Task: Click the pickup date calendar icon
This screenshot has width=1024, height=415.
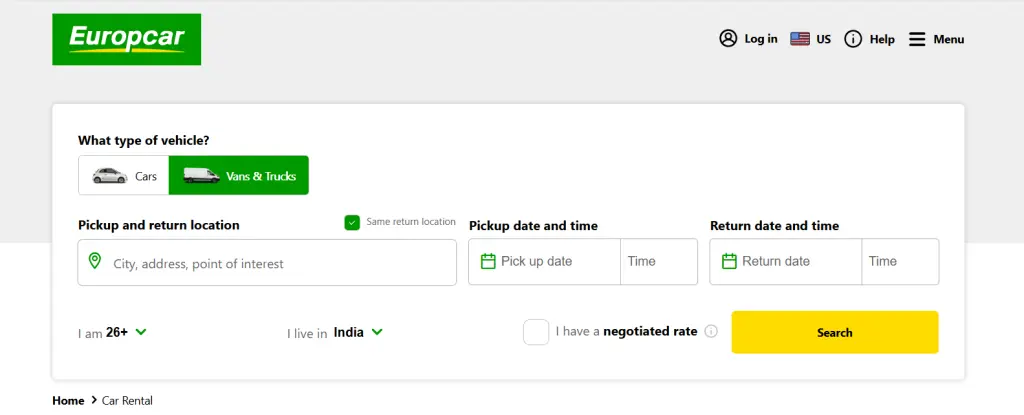Action: pyautogui.click(x=488, y=261)
